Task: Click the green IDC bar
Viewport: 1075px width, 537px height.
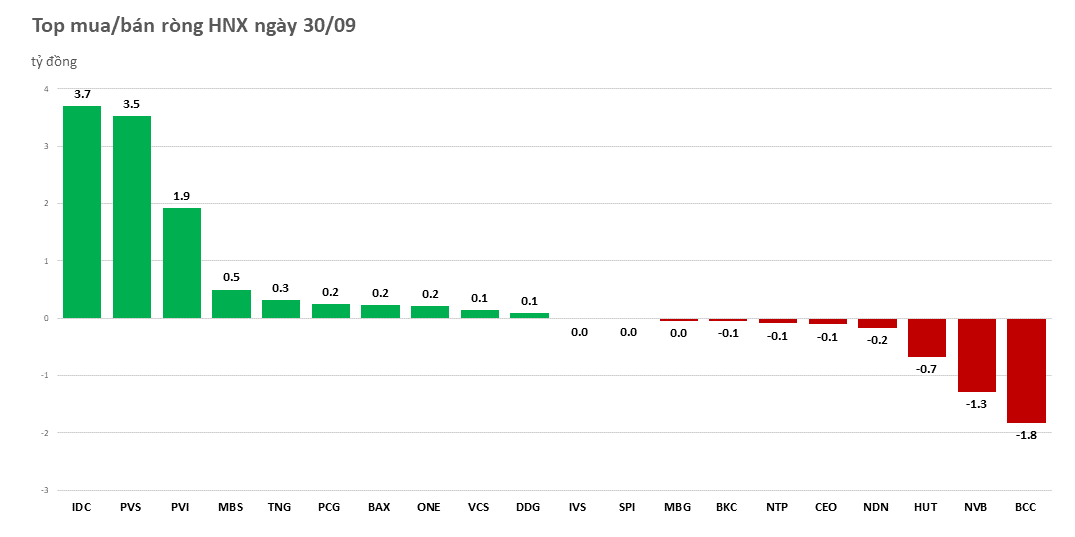Action: click(x=82, y=212)
